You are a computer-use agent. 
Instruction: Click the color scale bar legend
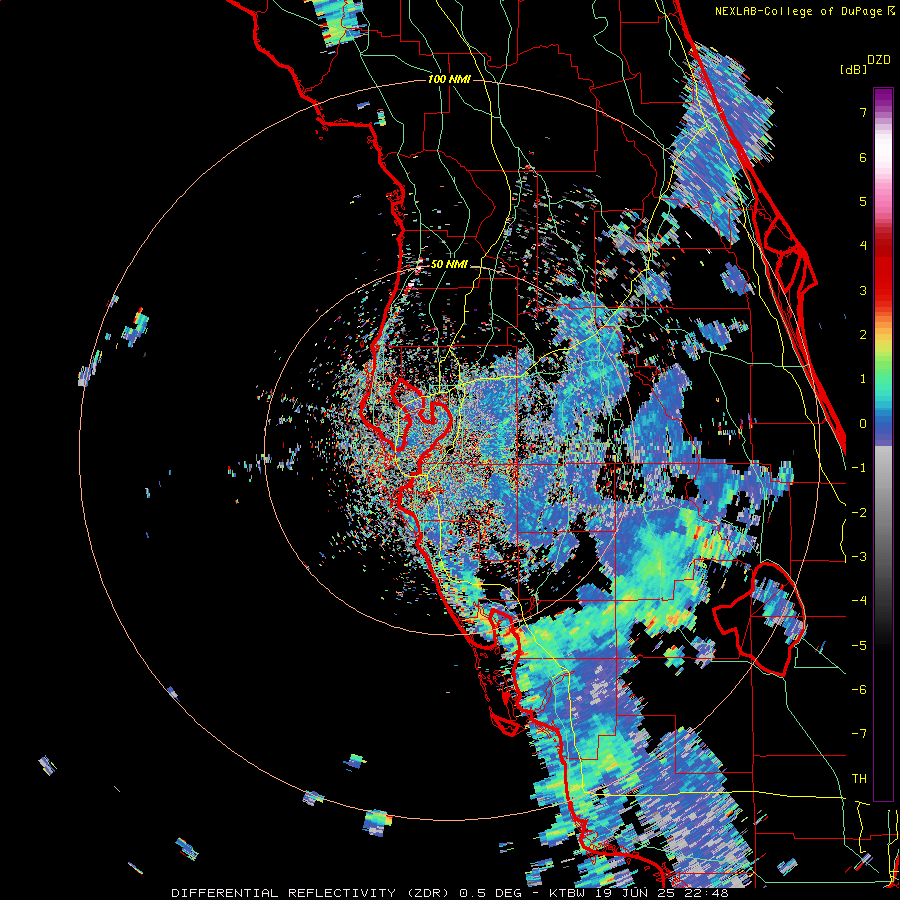(883, 444)
